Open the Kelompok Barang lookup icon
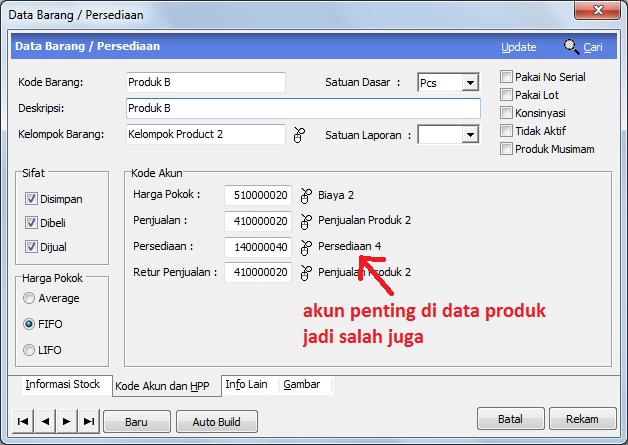The image size is (628, 445). (297, 133)
